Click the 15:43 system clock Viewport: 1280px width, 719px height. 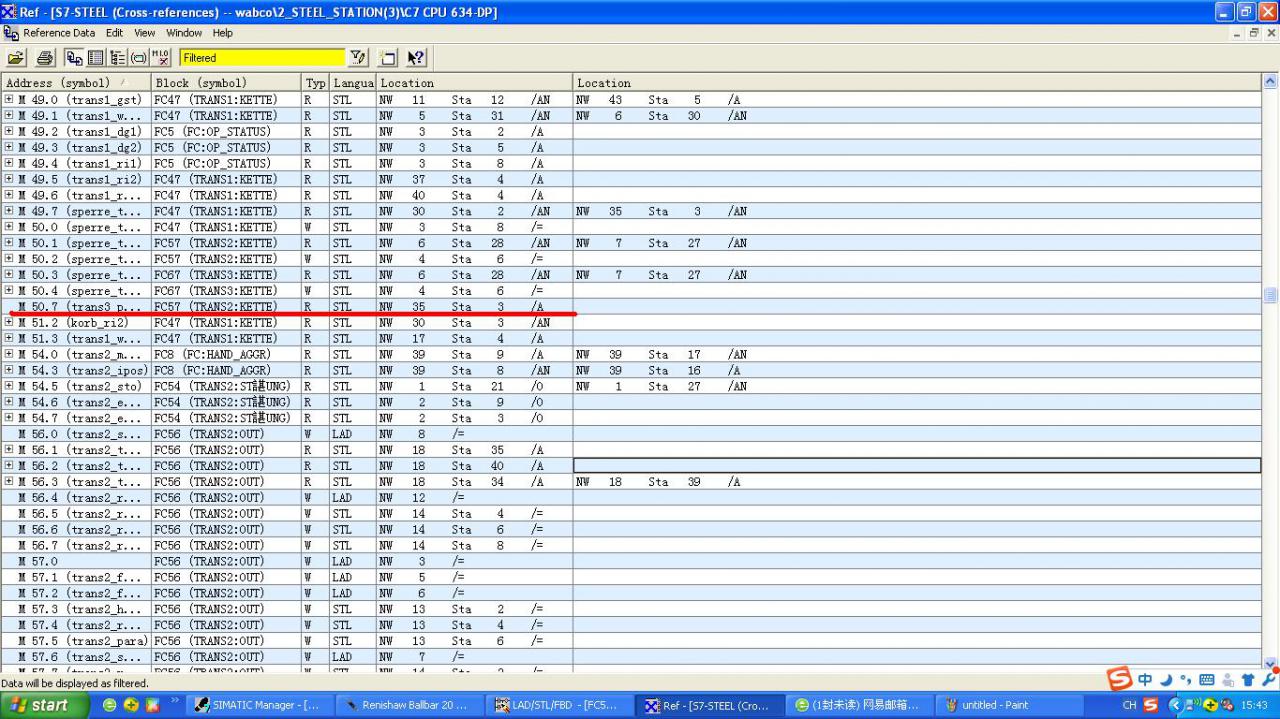(x=1254, y=705)
